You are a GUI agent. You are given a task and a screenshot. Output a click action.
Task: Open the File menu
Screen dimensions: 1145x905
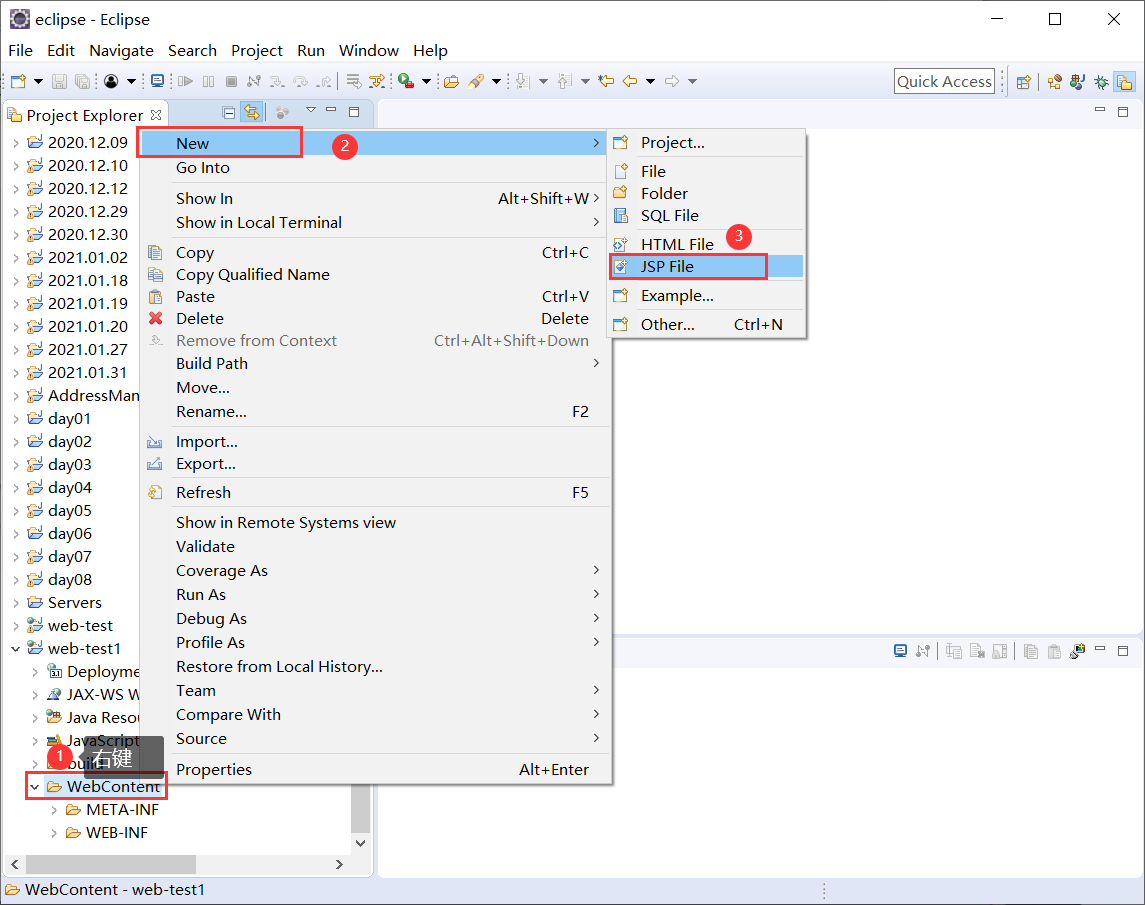point(20,50)
